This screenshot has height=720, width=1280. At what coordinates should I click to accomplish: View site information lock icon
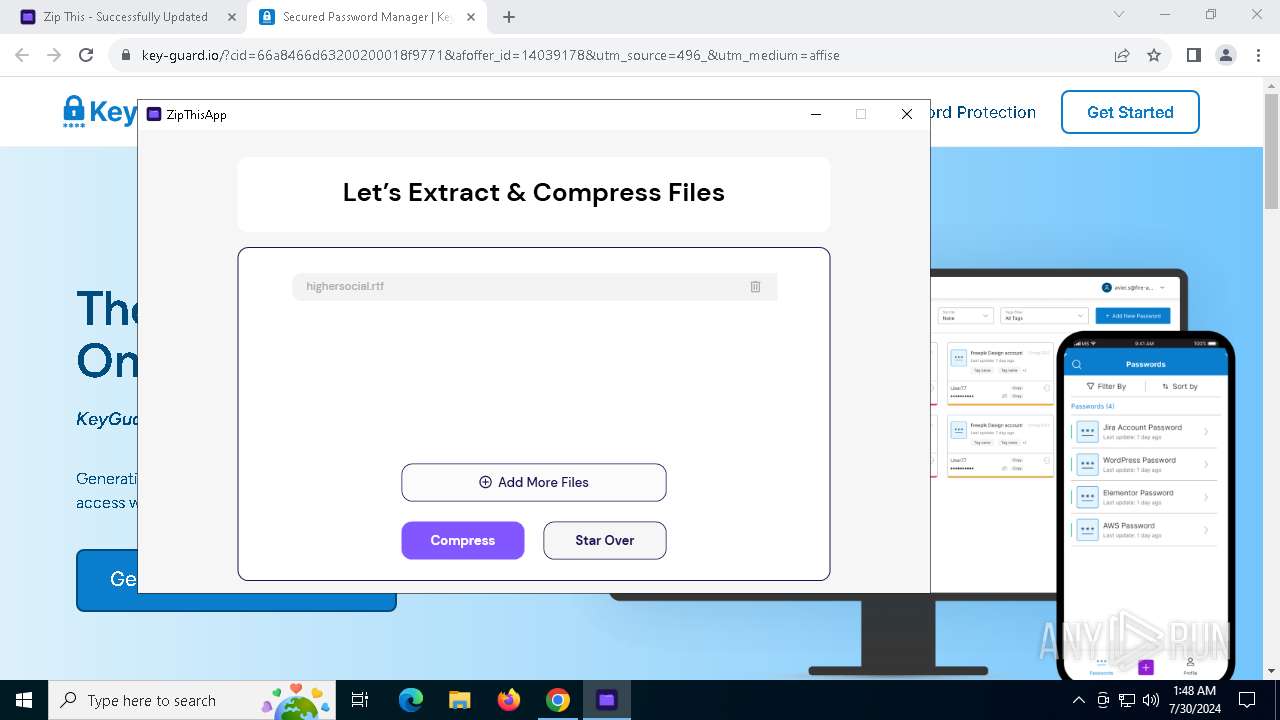tap(126, 55)
